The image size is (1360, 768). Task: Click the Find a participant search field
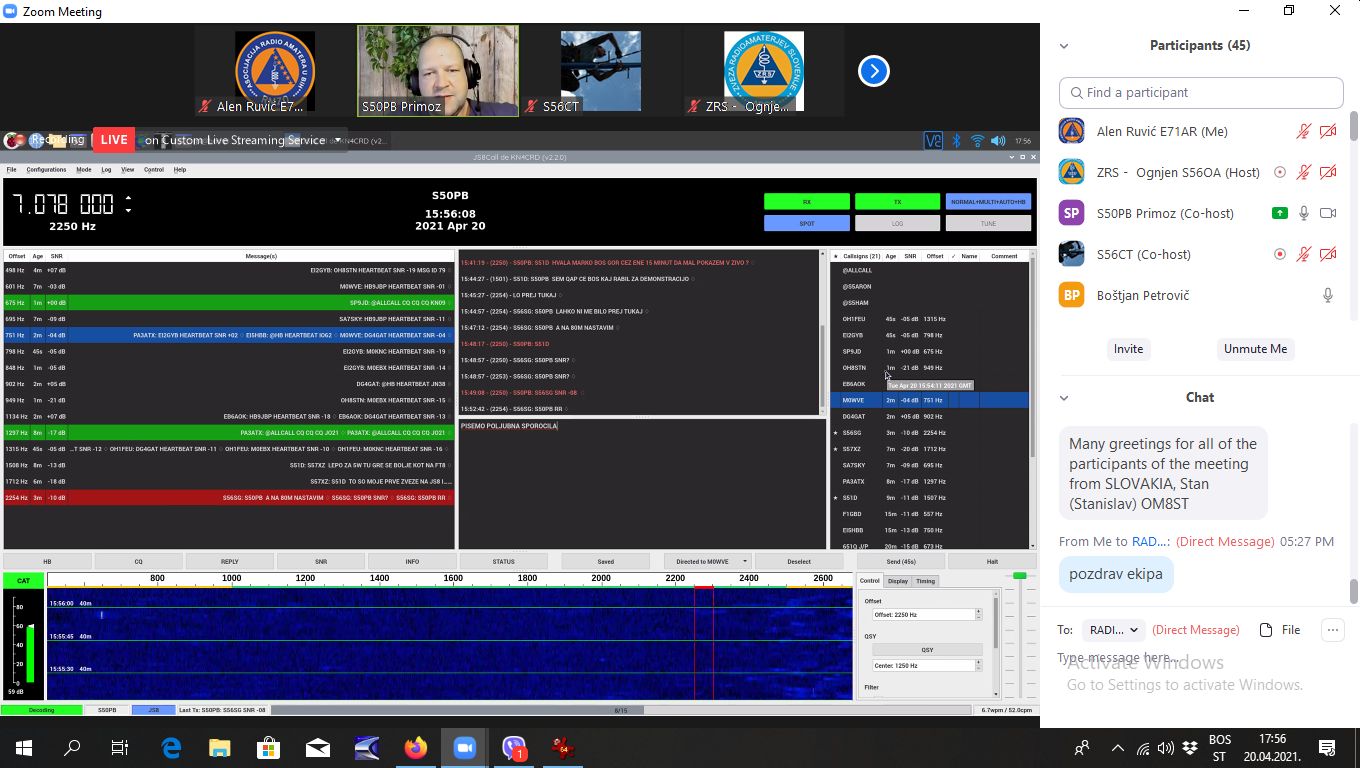pos(1200,93)
